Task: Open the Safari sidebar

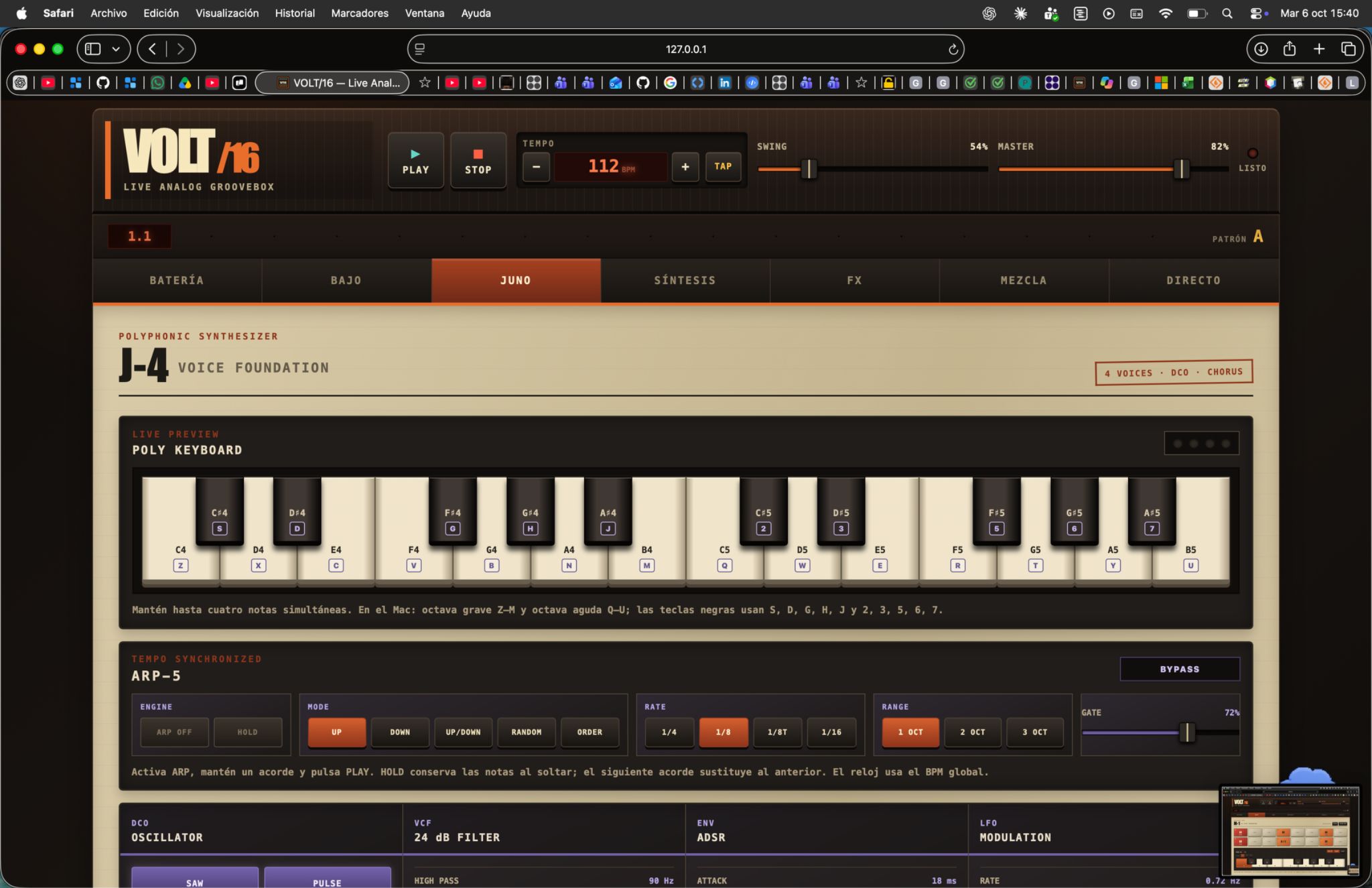Action: [x=93, y=49]
